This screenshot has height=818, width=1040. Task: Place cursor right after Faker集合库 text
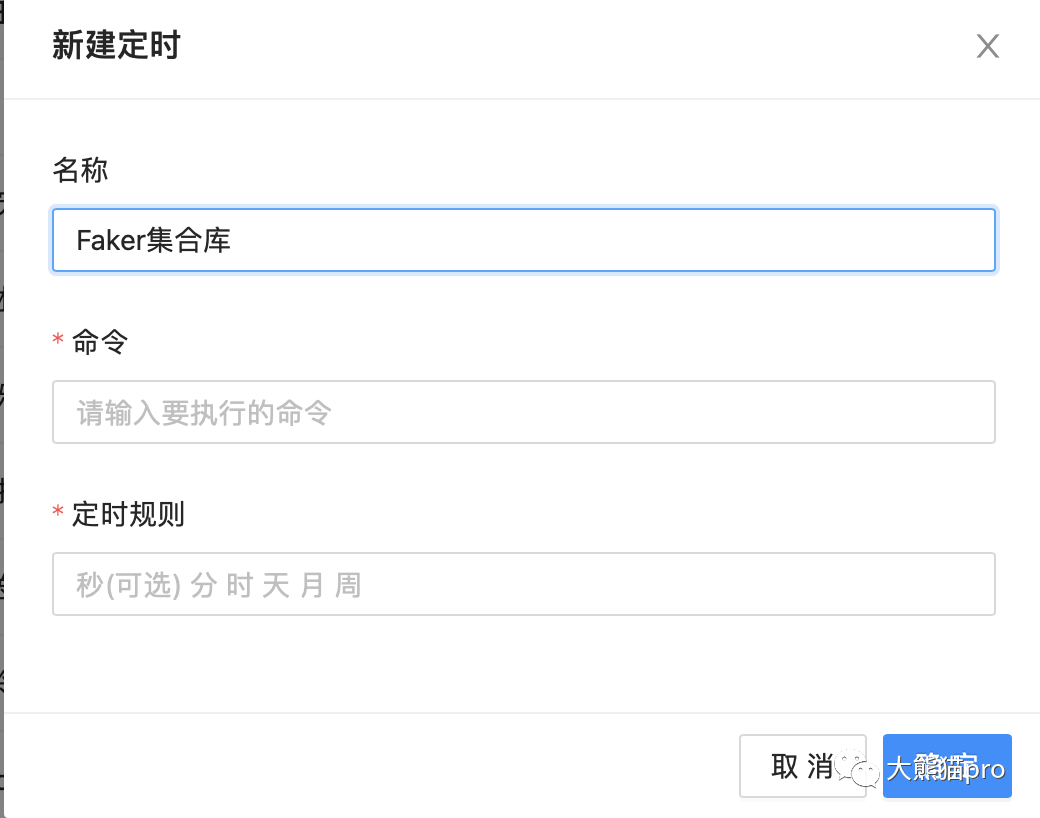click(x=233, y=240)
